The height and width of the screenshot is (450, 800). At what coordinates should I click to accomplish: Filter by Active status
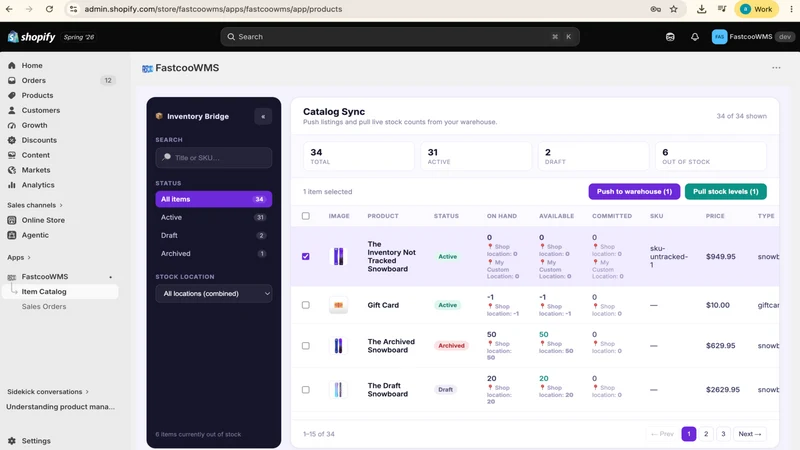(x=214, y=217)
